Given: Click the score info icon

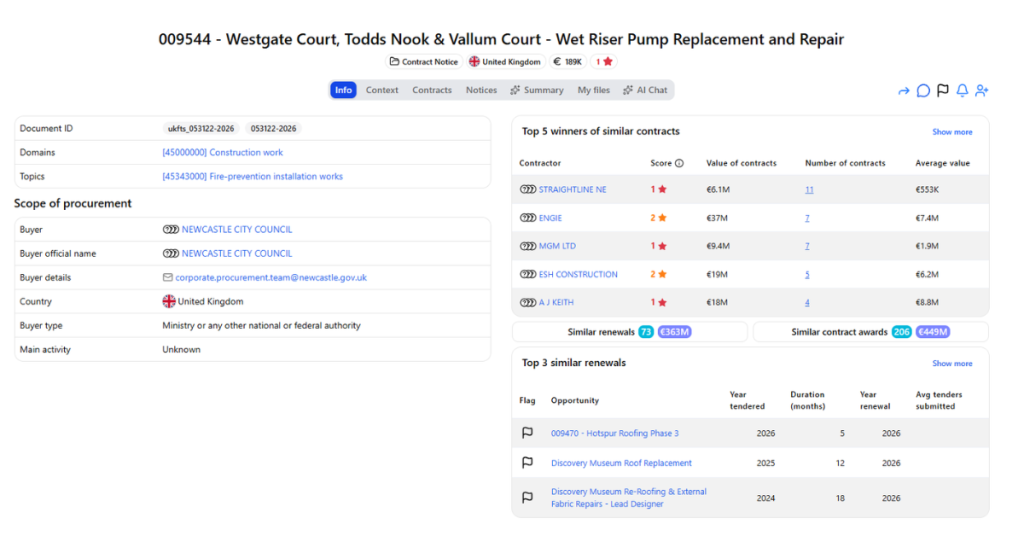Looking at the screenshot, I should [x=679, y=163].
